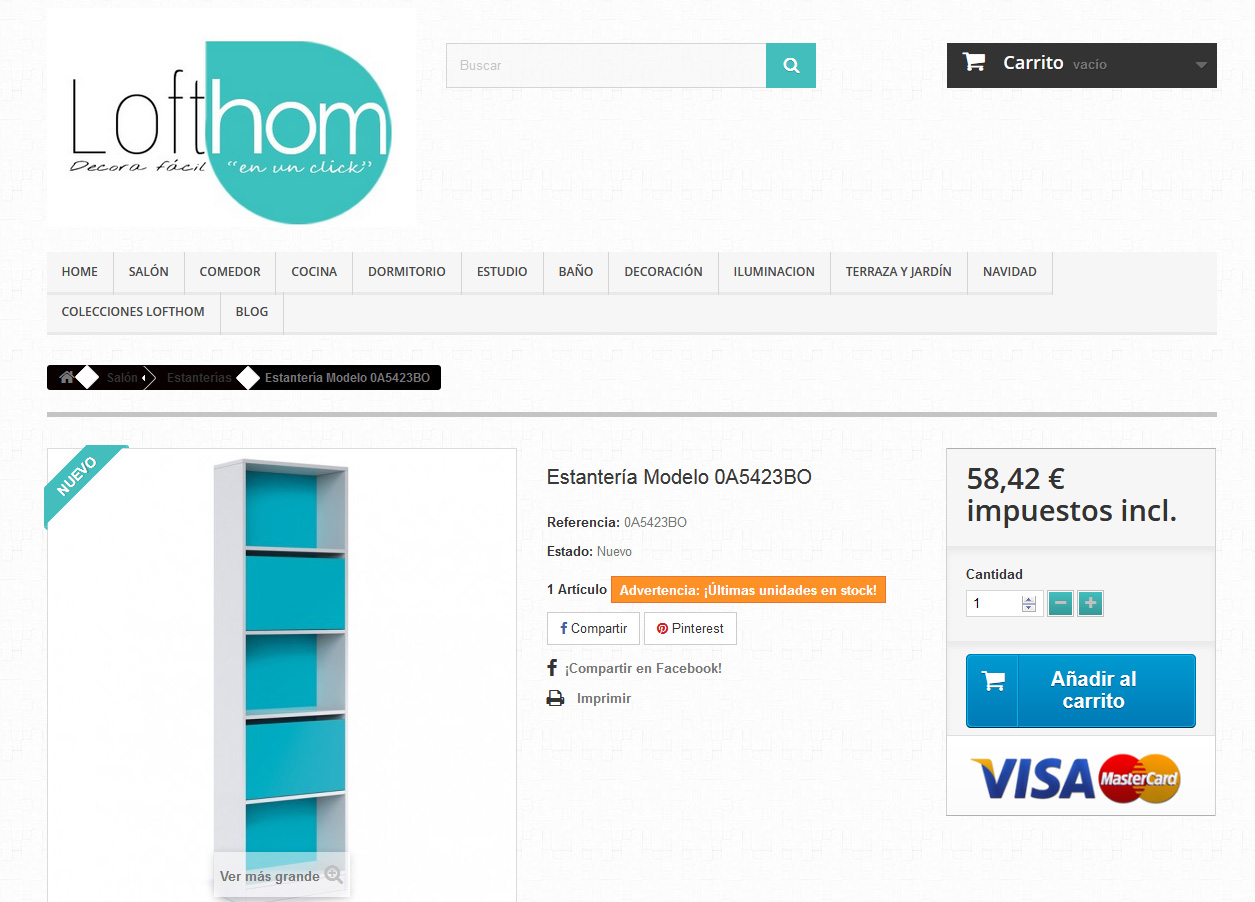Image resolution: width=1255 pixels, height=902 pixels.
Task: Click the quantity spinner arrows
Action: coord(1028,604)
